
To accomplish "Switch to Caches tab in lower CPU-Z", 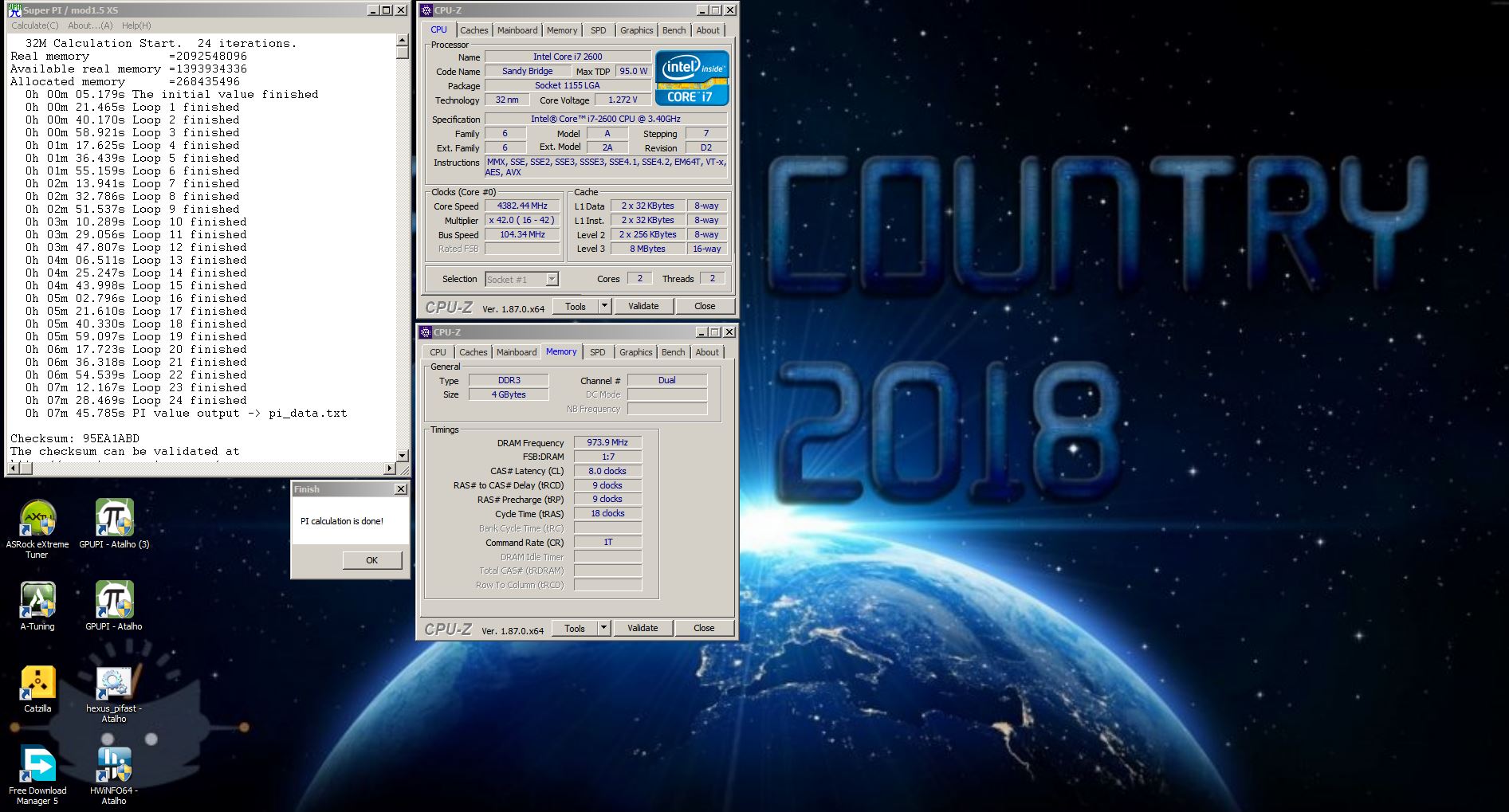I will click(474, 352).
